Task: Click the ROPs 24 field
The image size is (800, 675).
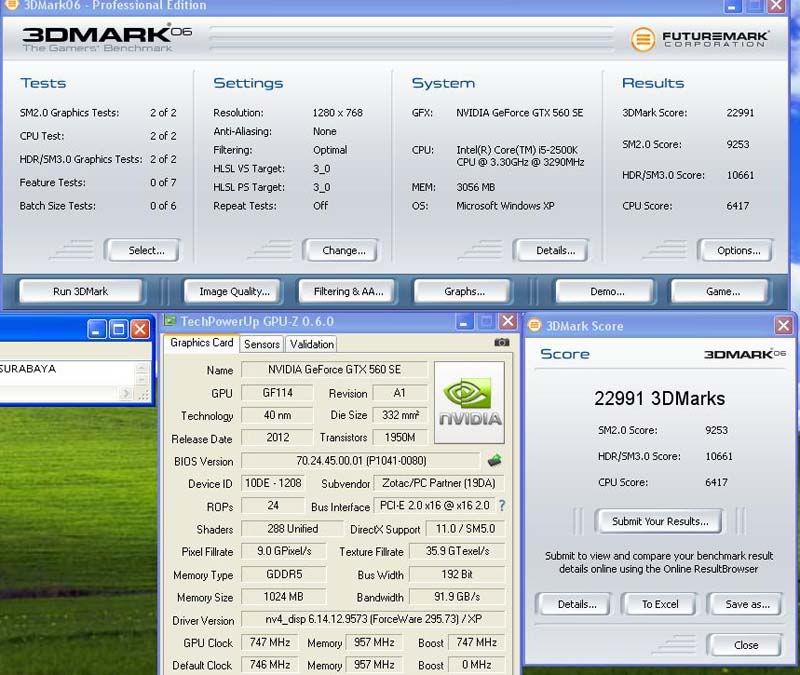Action: click(273, 506)
